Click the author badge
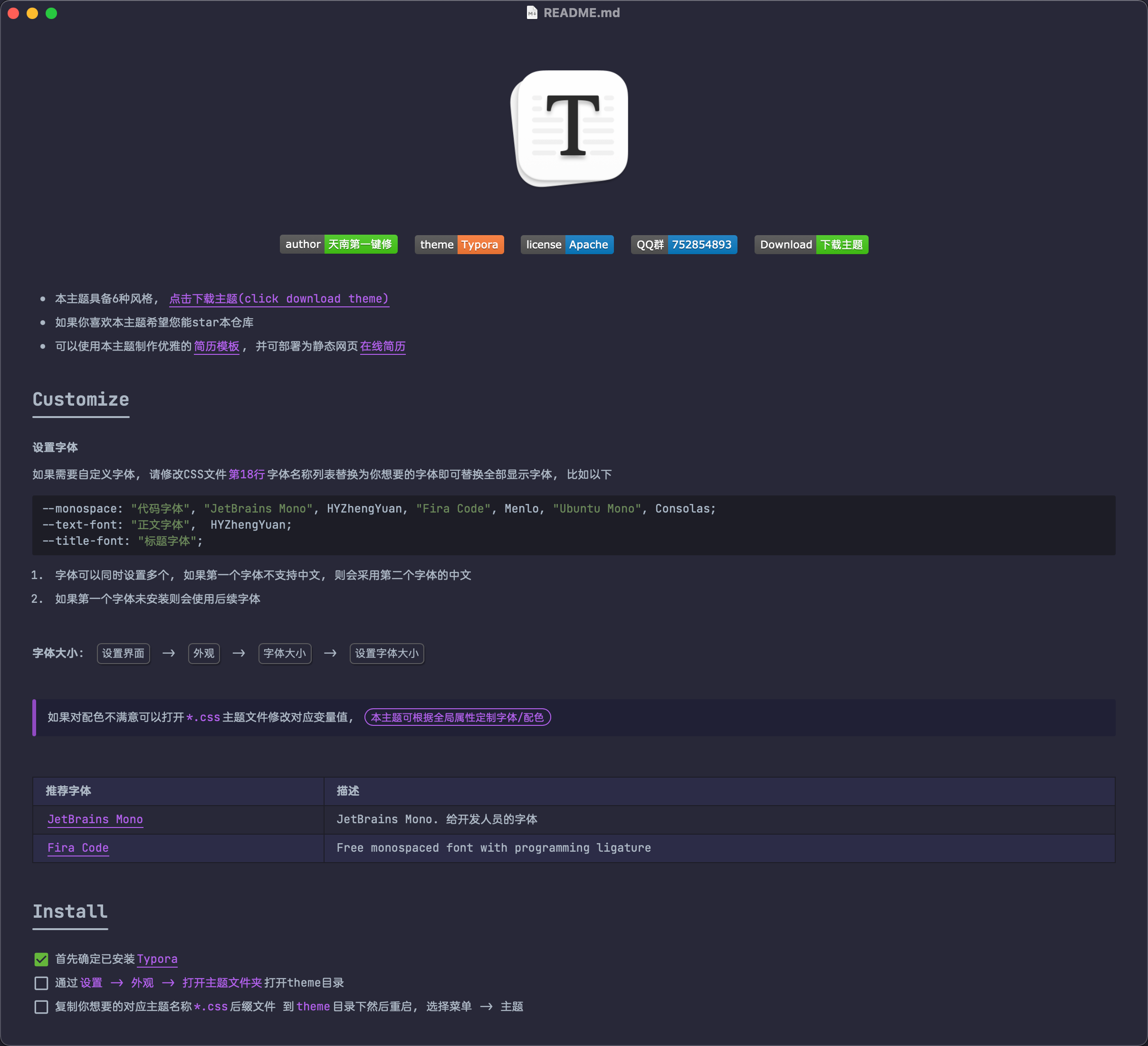Viewport: 1148px width, 1046px height. (x=338, y=244)
